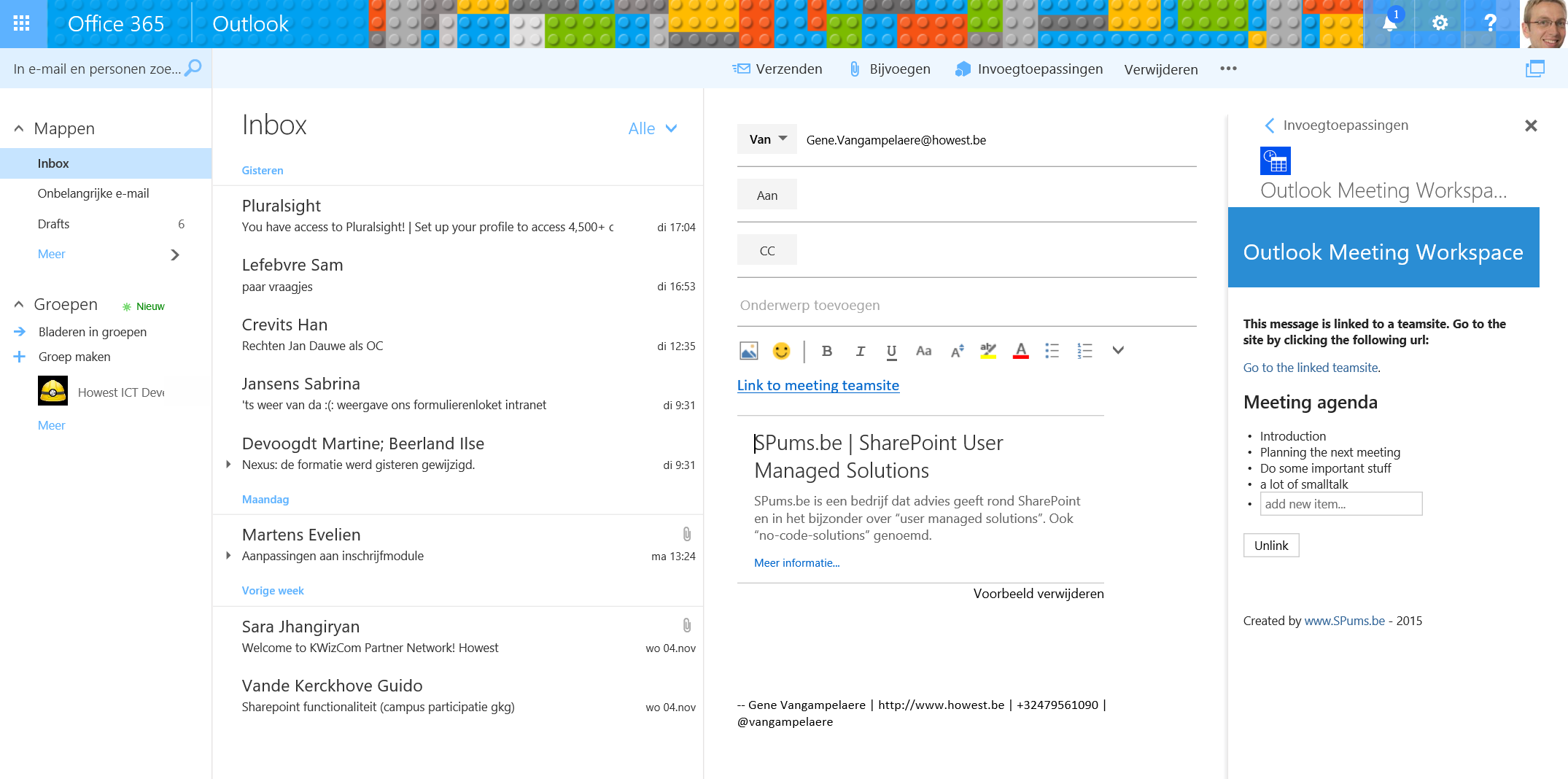The image size is (1568, 779).
Task: Click the Onderwerp toevoegen subject field
Action: pyautogui.click(x=967, y=306)
